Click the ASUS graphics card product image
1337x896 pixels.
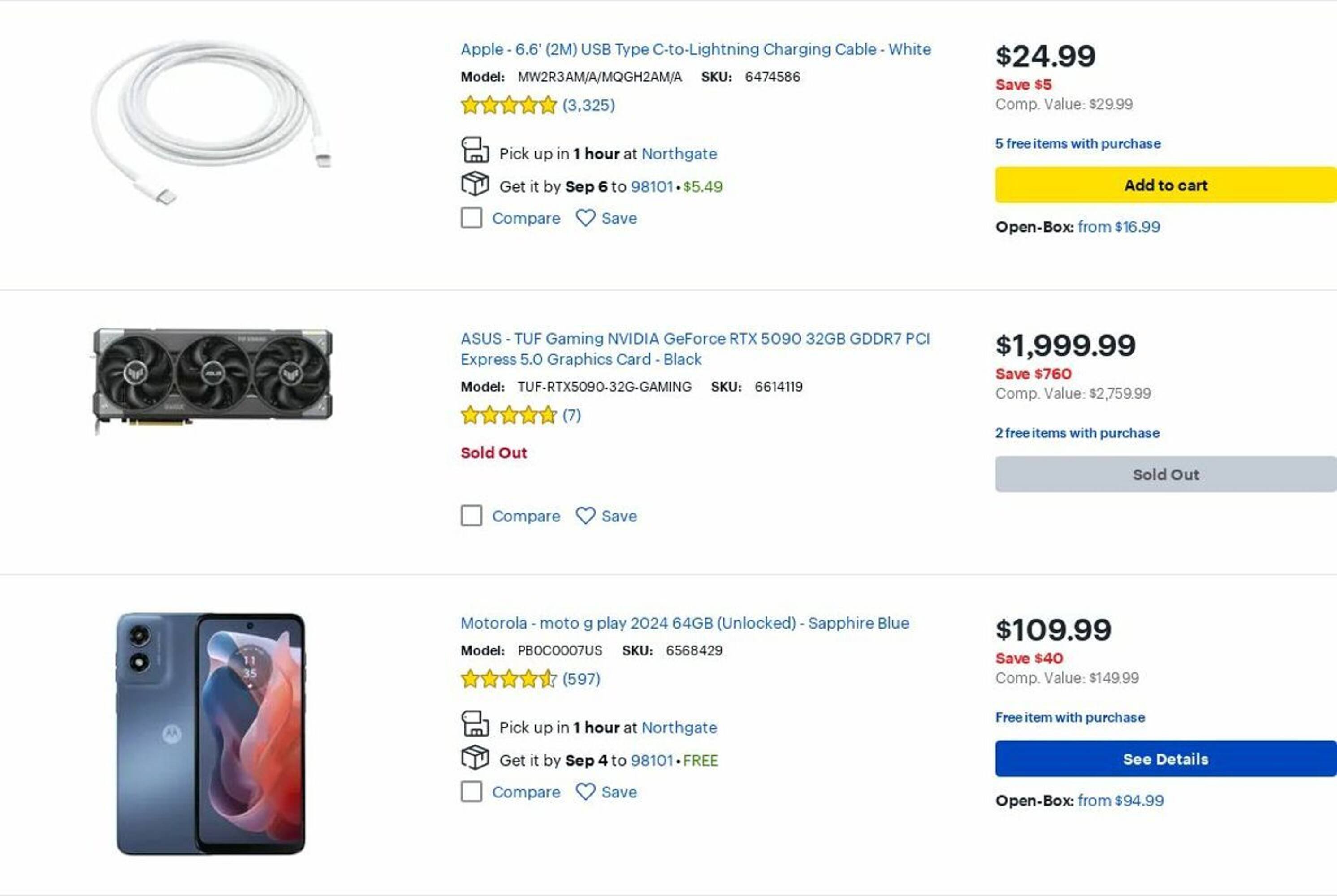pyautogui.click(x=212, y=377)
